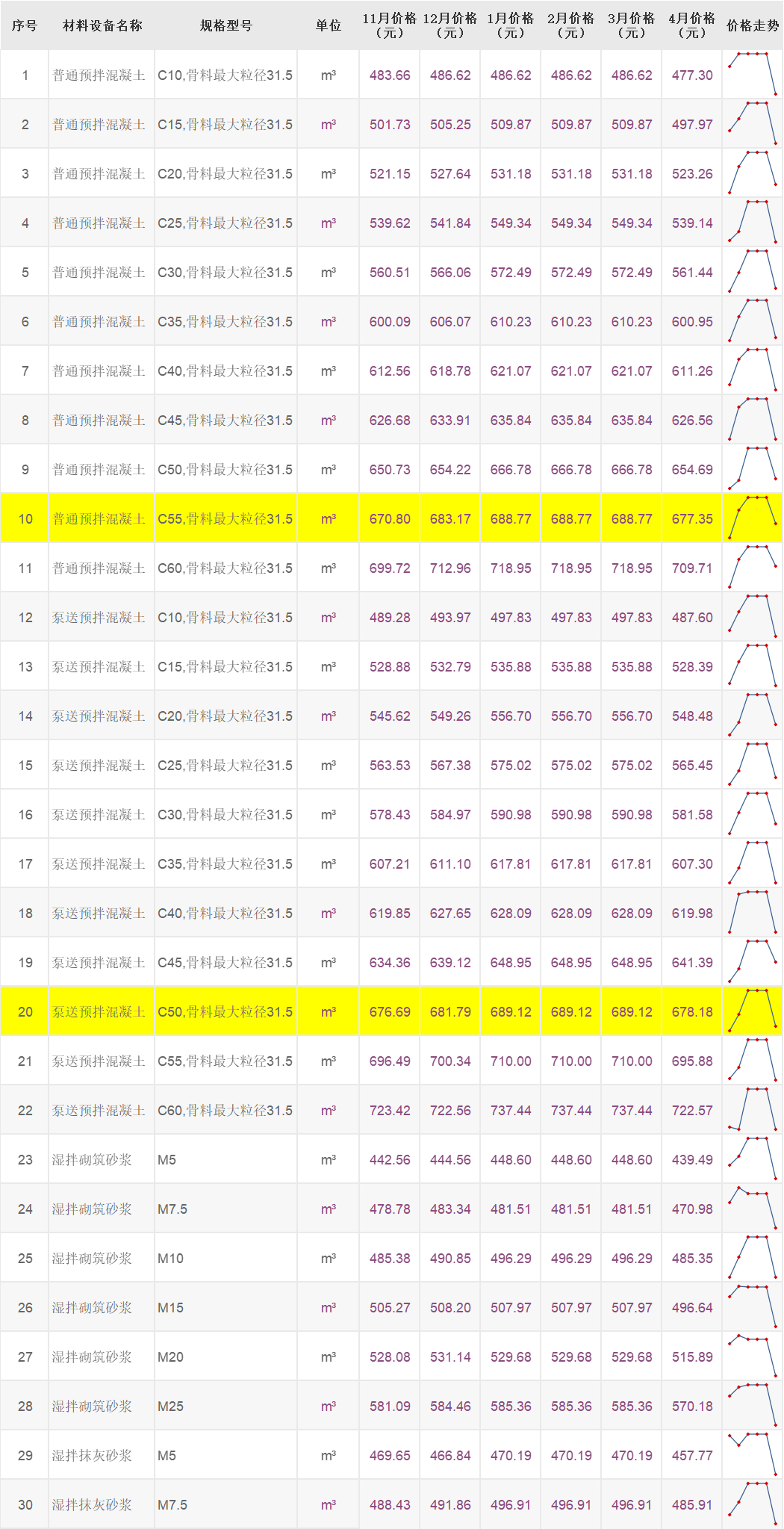Click the C55 spec cell in row 10
This screenshot has height=1529, width=784.
click(225, 519)
